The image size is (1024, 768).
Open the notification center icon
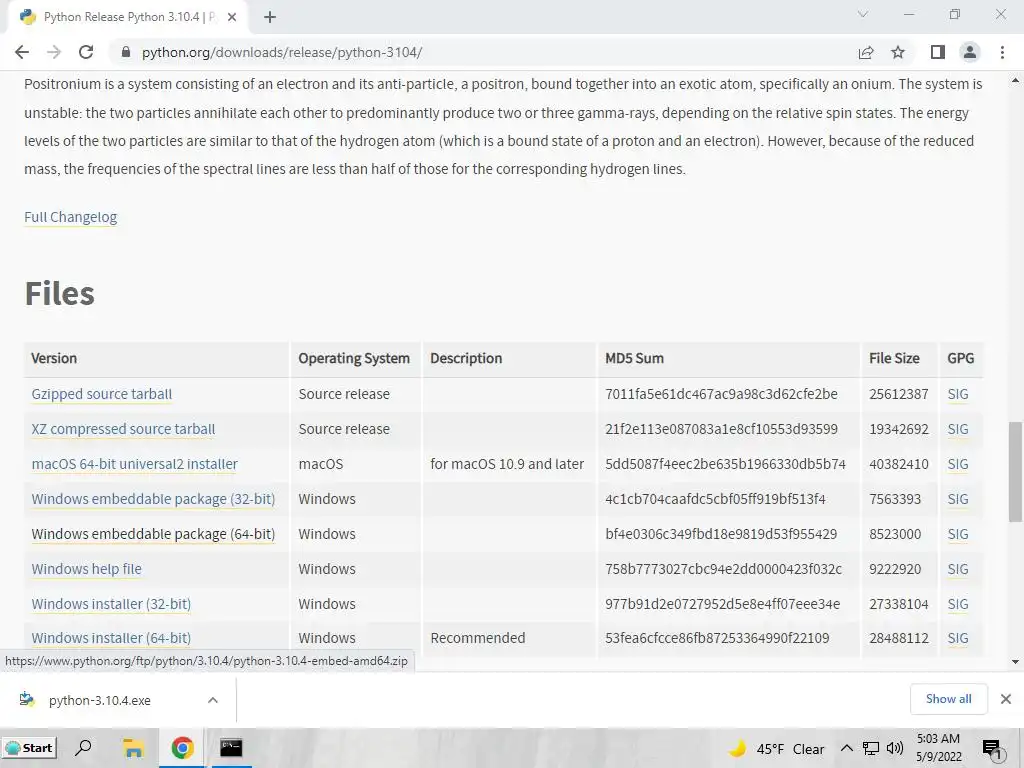click(992, 750)
